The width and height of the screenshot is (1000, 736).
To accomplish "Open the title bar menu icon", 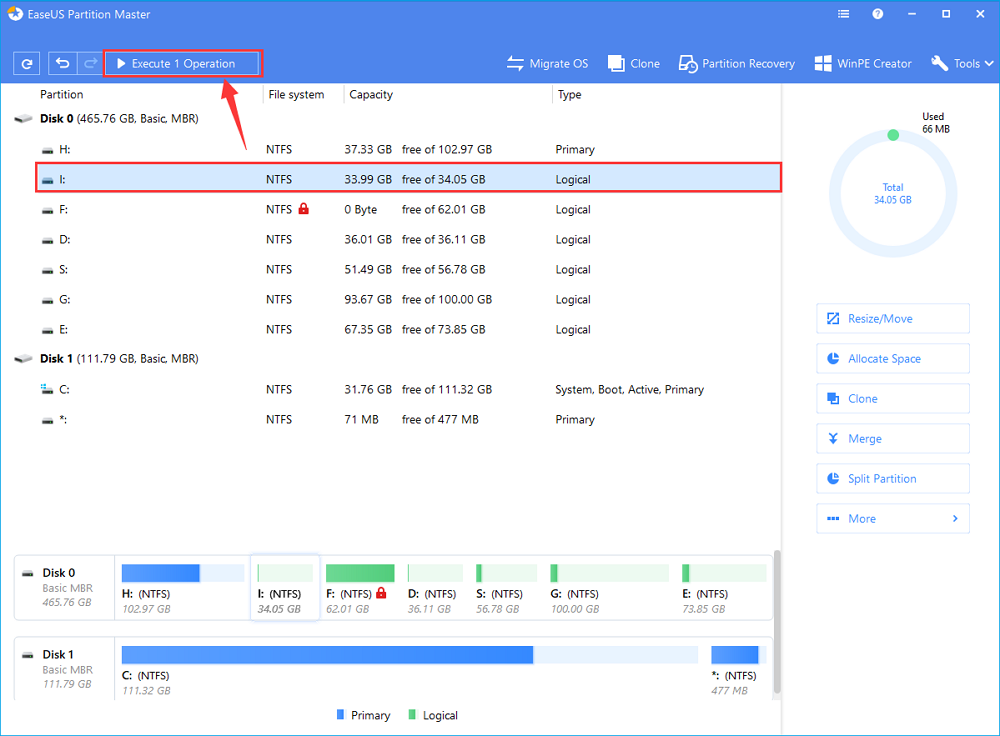I will [842, 15].
